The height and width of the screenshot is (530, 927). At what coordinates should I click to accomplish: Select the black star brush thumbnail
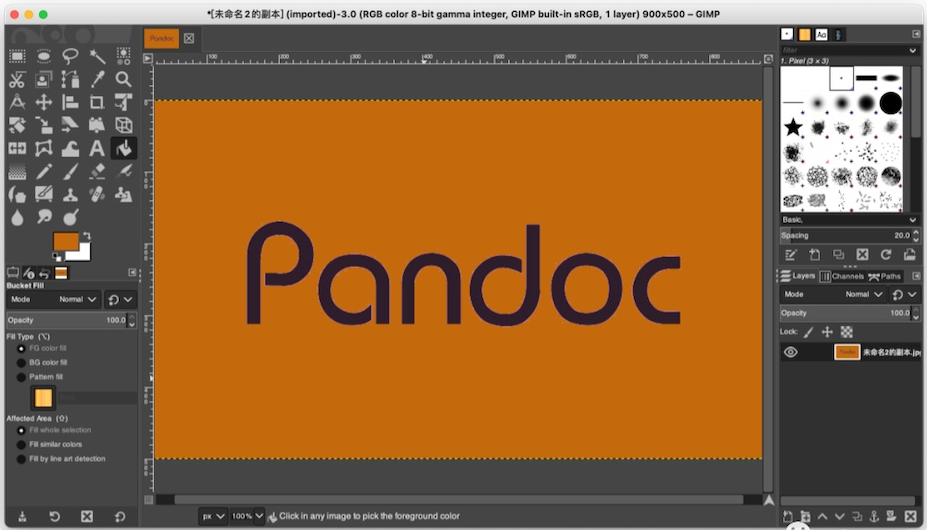pyautogui.click(x=793, y=127)
